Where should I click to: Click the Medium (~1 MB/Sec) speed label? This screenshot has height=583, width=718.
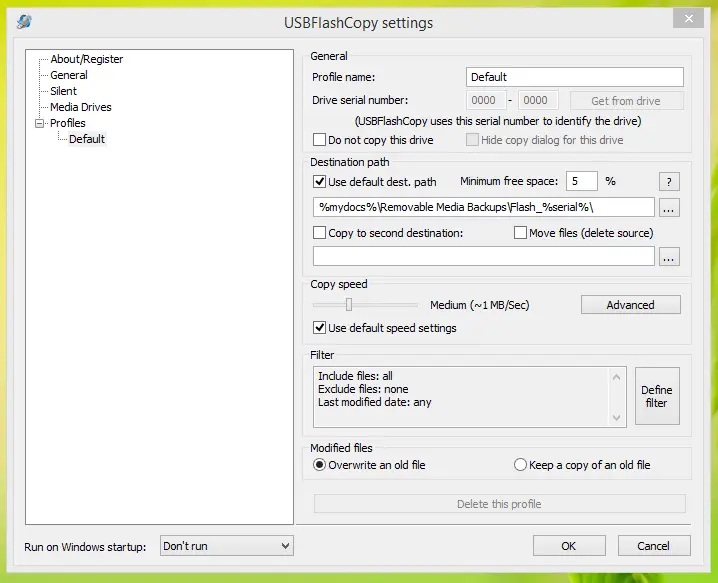[479, 305]
